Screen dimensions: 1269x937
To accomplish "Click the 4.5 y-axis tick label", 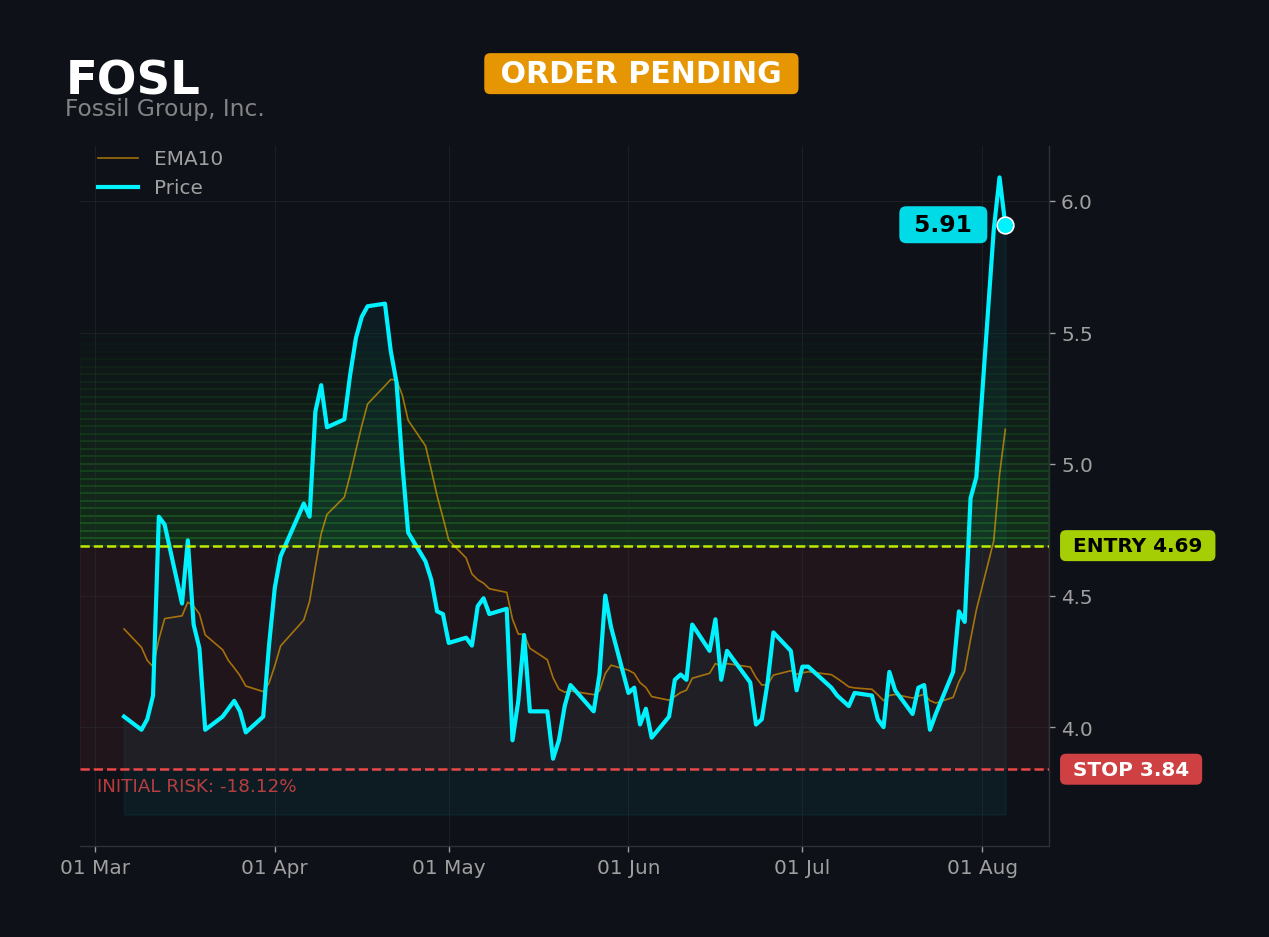I will [x=1077, y=597].
